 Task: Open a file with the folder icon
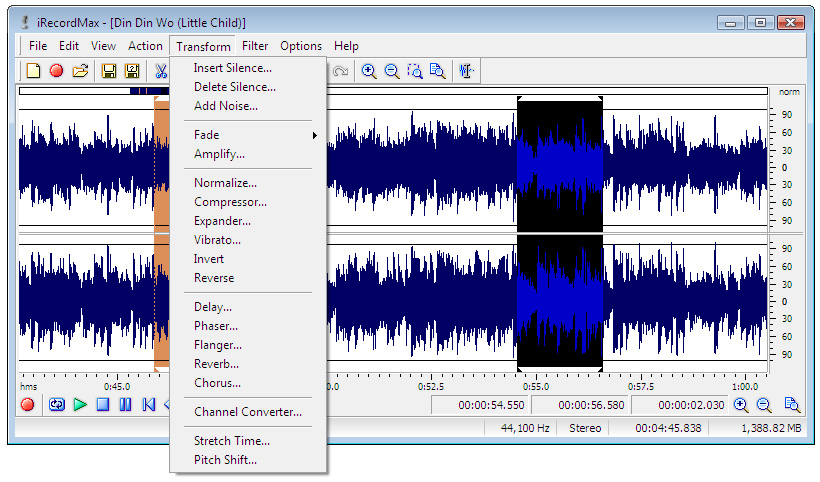point(80,71)
